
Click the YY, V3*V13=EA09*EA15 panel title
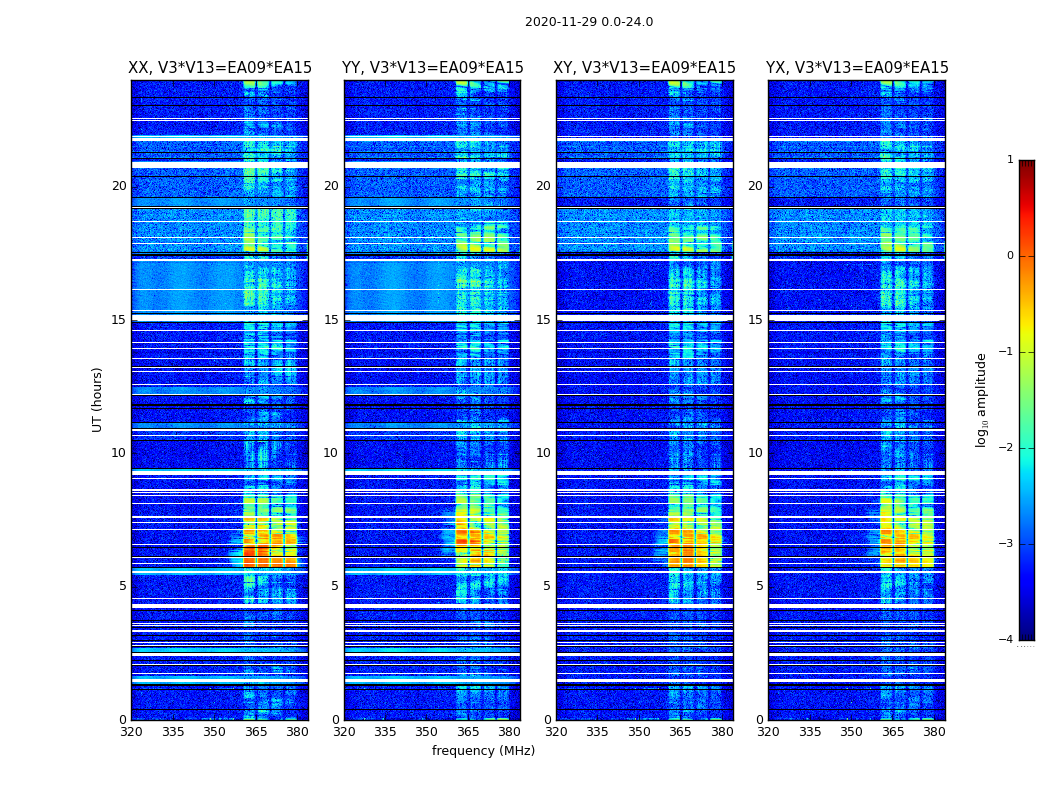pyautogui.click(x=433, y=68)
